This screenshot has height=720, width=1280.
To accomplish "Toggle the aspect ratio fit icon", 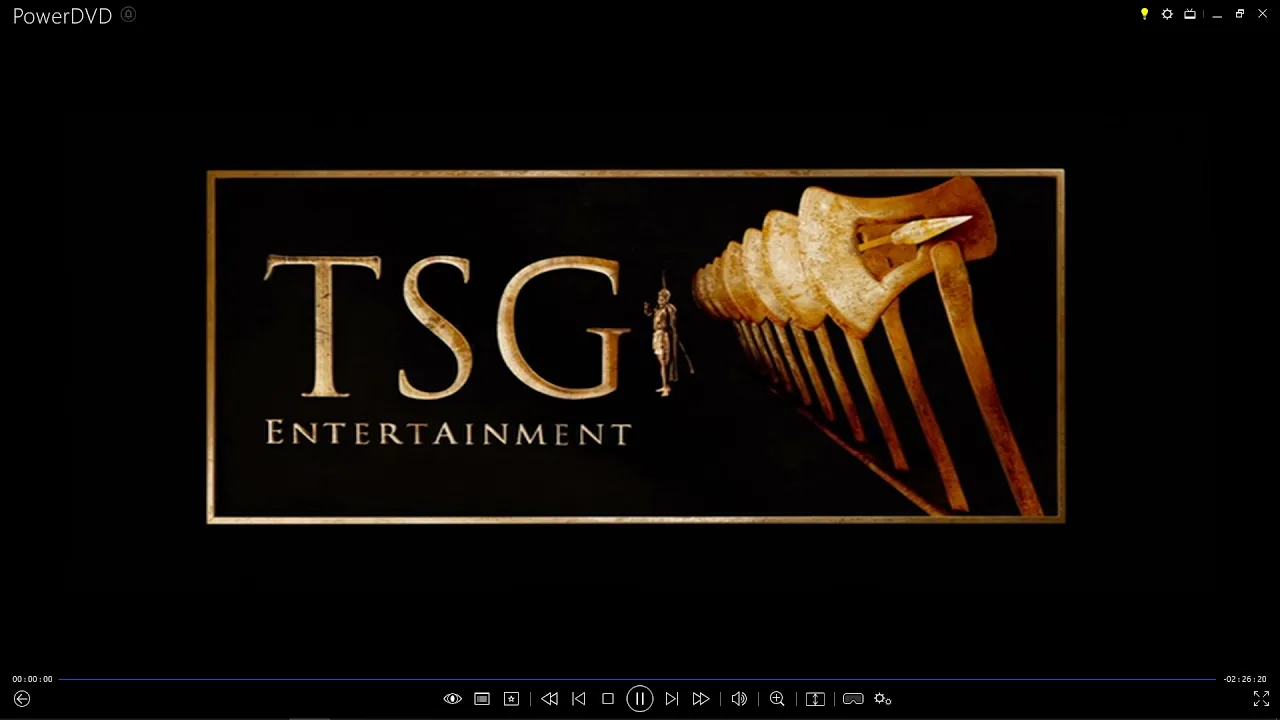I will pyautogui.click(x=815, y=699).
